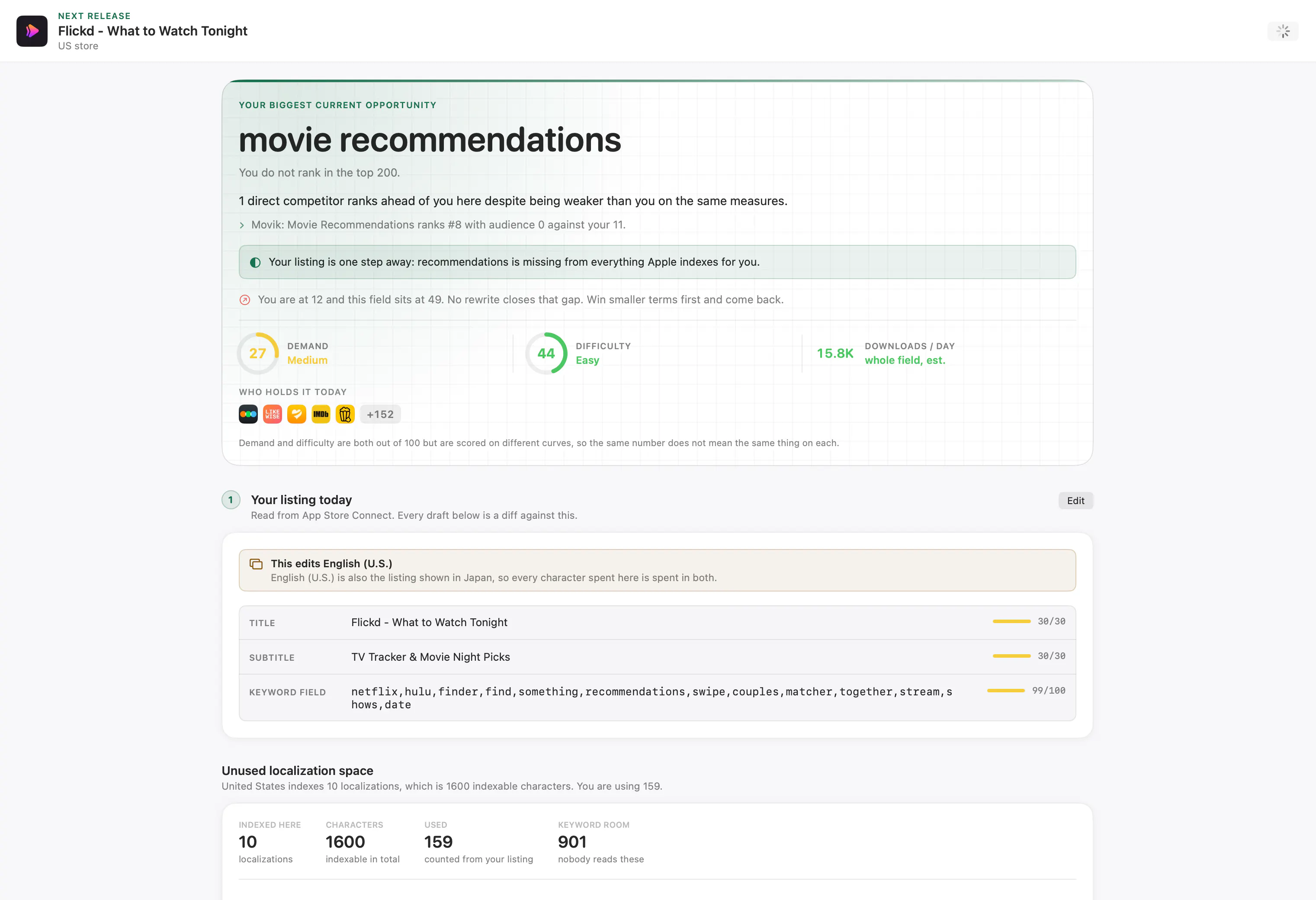Viewport: 1316px width, 900px height.
Task: Click the movie recommendations heading
Action: (430, 140)
